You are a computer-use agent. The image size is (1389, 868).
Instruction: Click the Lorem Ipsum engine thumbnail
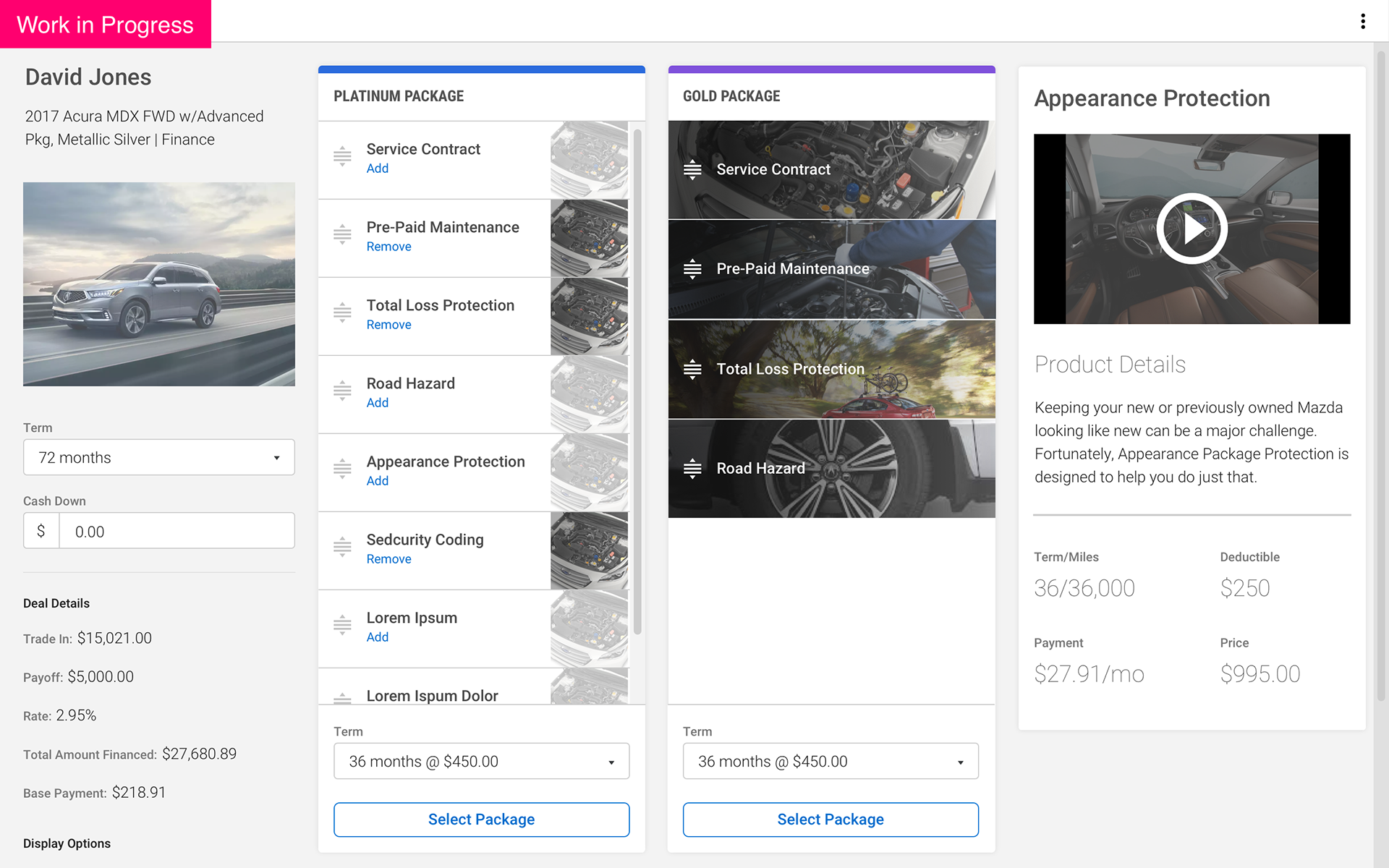[590, 629]
